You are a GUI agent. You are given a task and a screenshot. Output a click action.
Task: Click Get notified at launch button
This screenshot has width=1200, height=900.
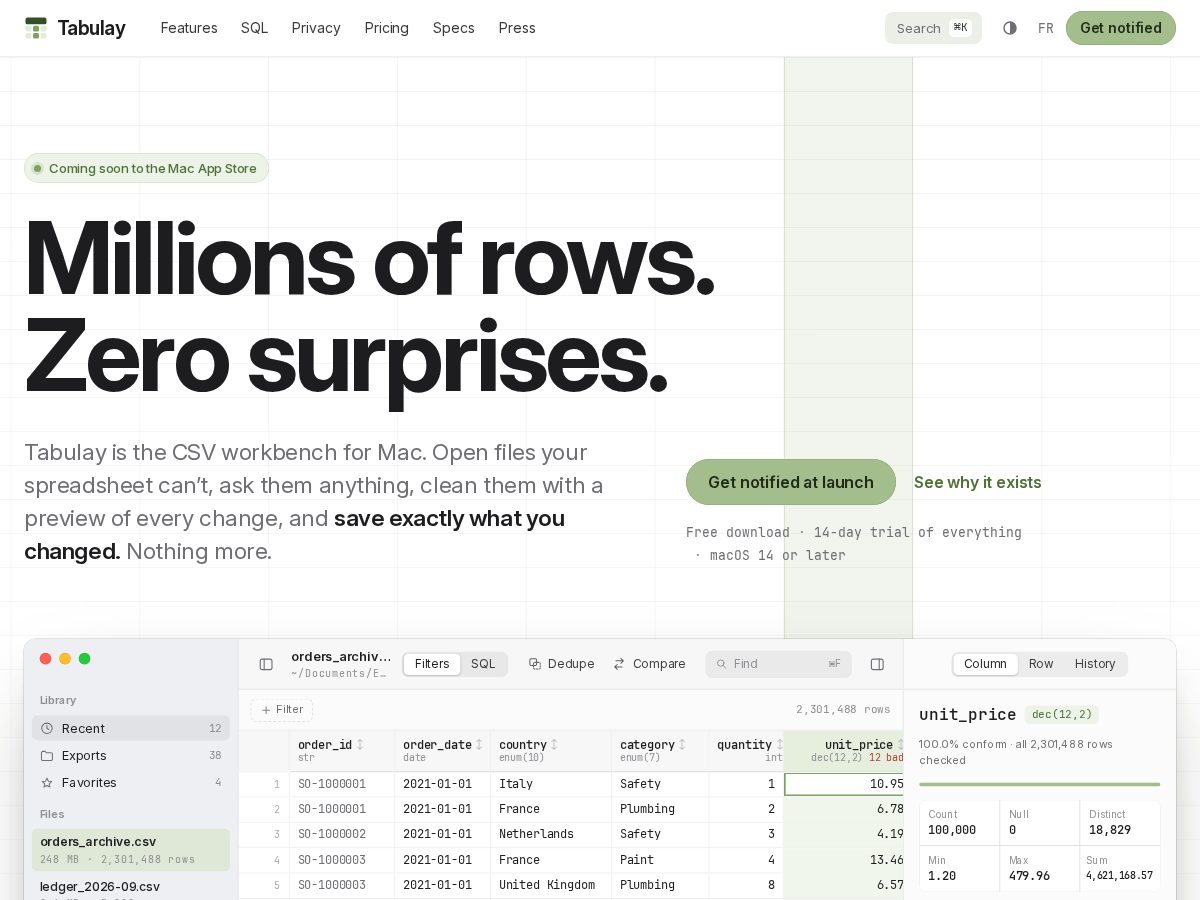pos(791,482)
